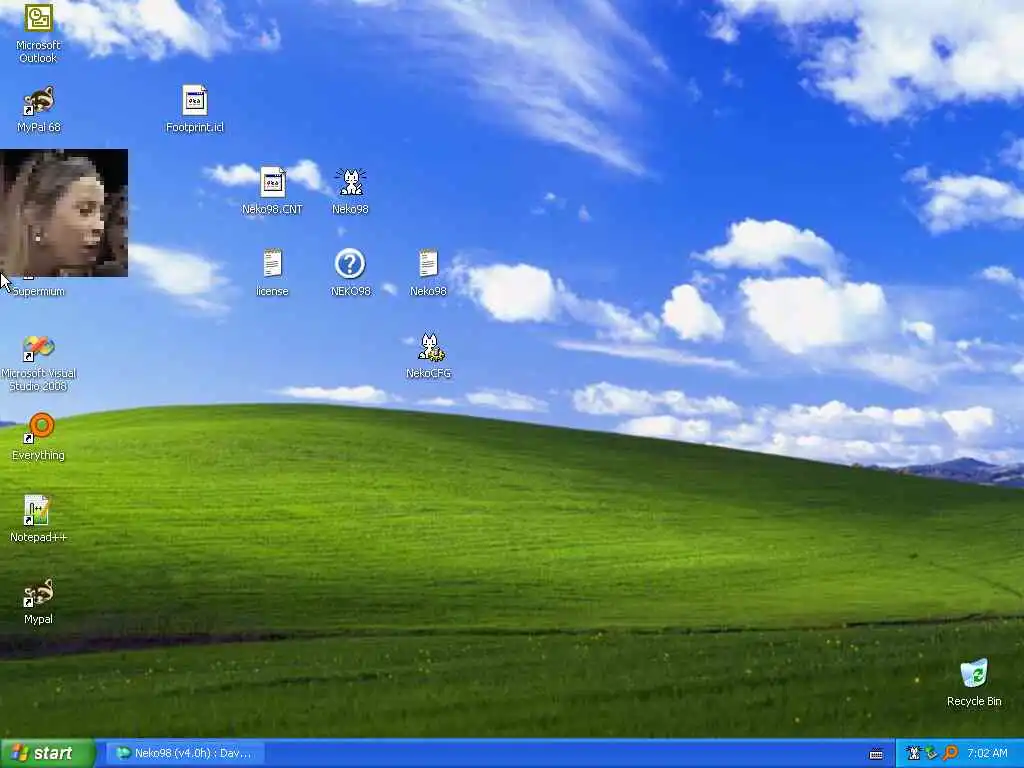Select the Footprint.icl file icon
Image resolution: width=1024 pixels, height=768 pixels.
click(195, 101)
